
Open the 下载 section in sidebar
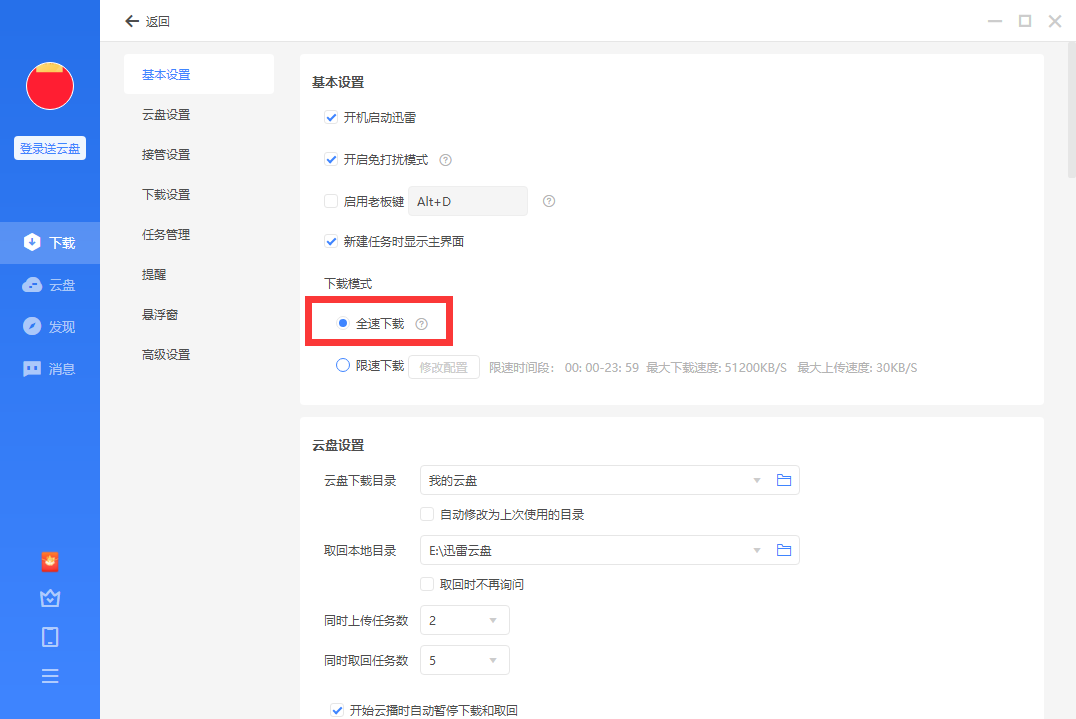point(50,243)
